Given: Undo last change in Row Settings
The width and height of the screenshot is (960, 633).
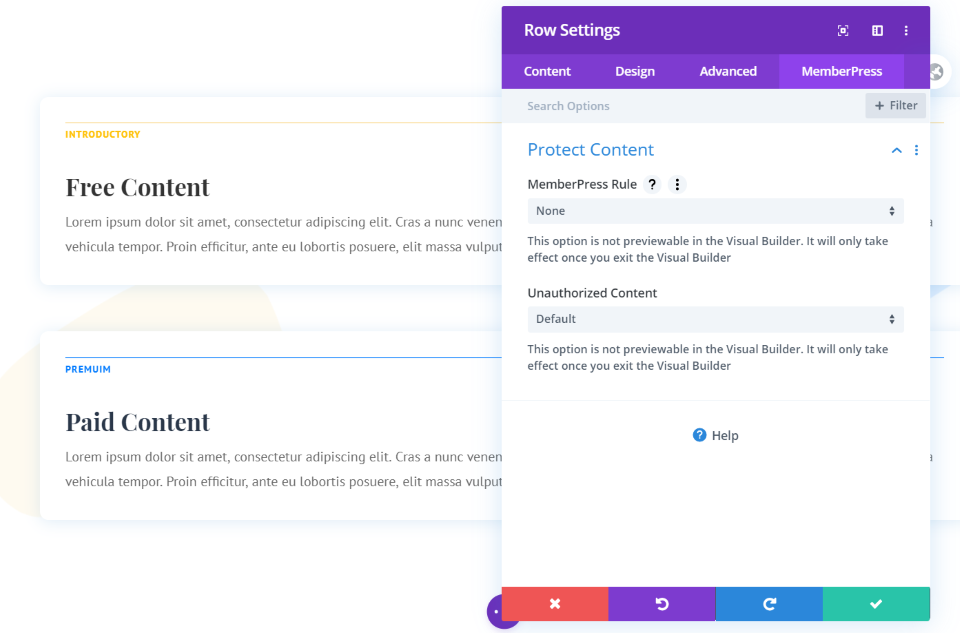Looking at the screenshot, I should coord(662,604).
